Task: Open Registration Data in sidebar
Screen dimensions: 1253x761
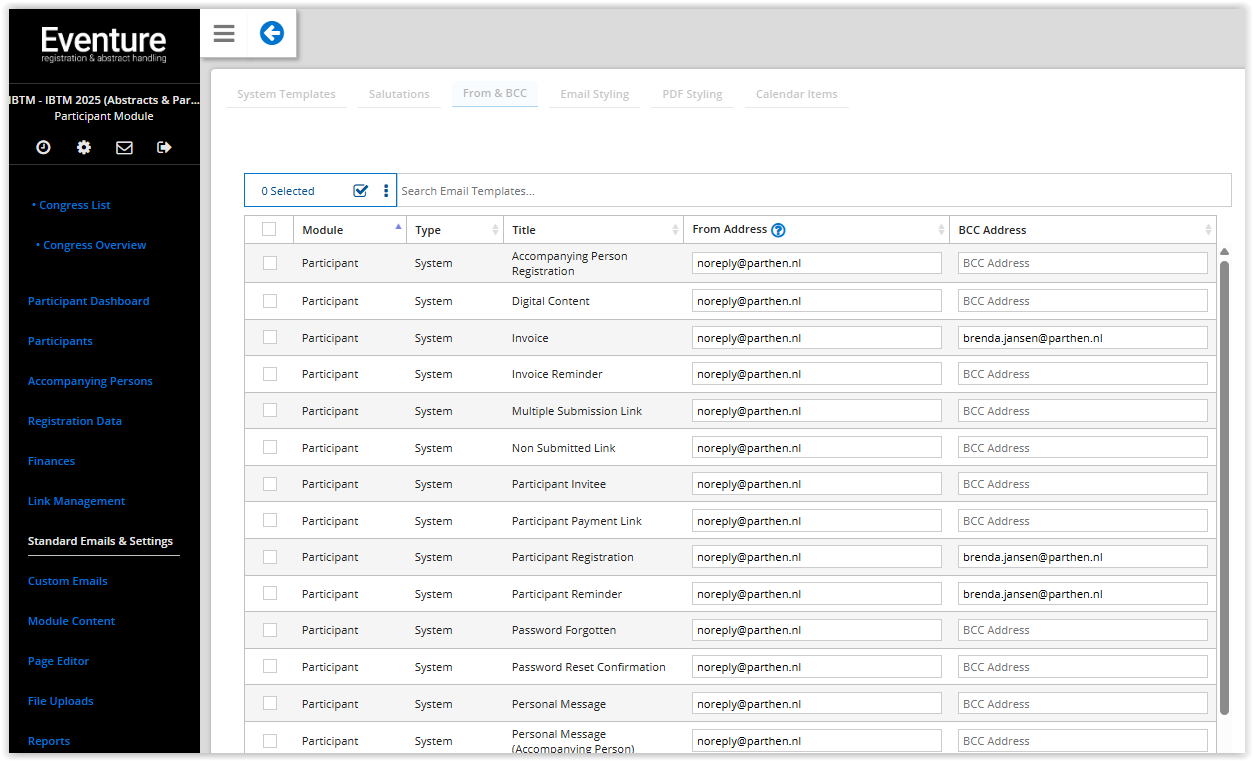Action: coord(75,421)
